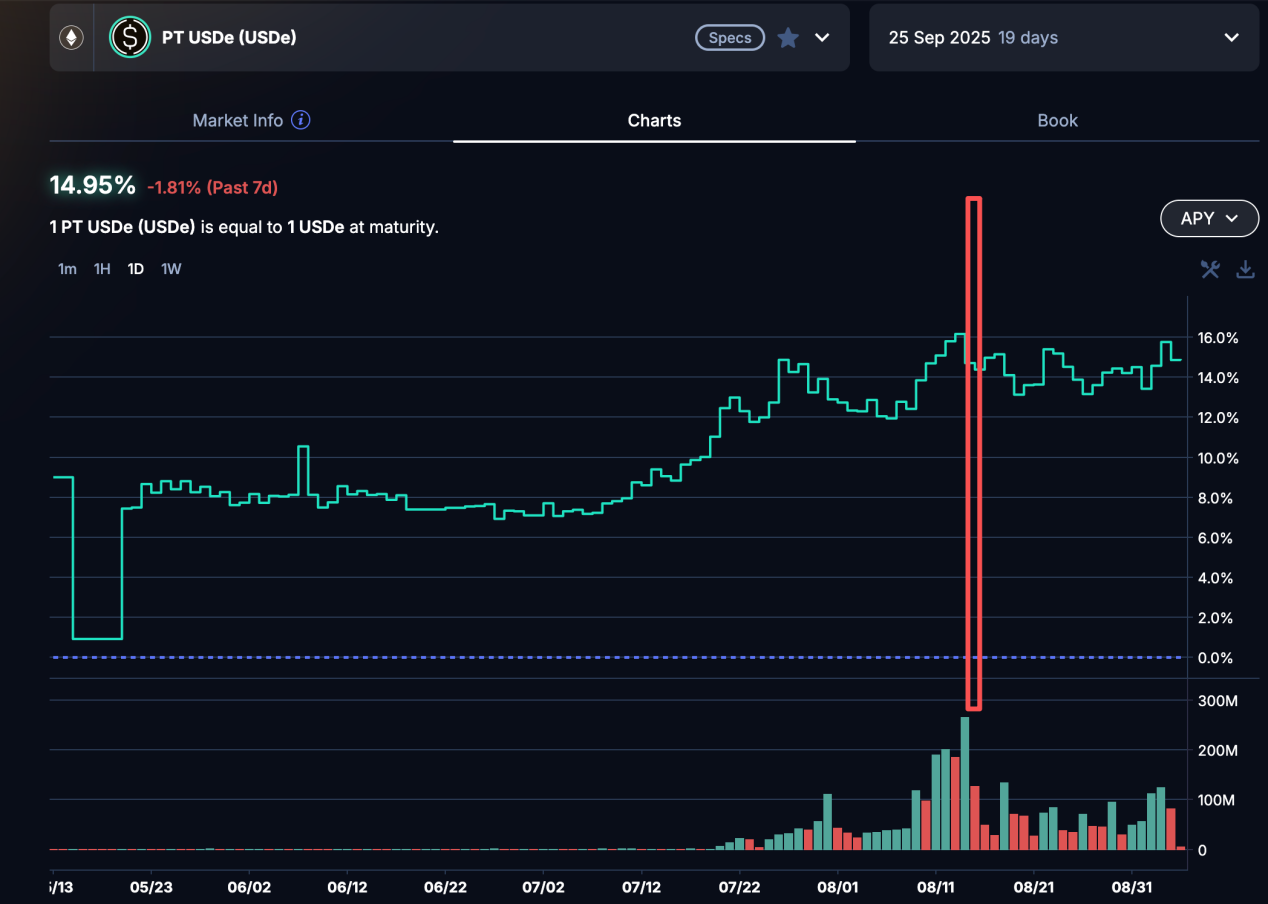Image resolution: width=1268 pixels, height=904 pixels.
Task: Switch chart interval to 1W
Action: pos(170,268)
